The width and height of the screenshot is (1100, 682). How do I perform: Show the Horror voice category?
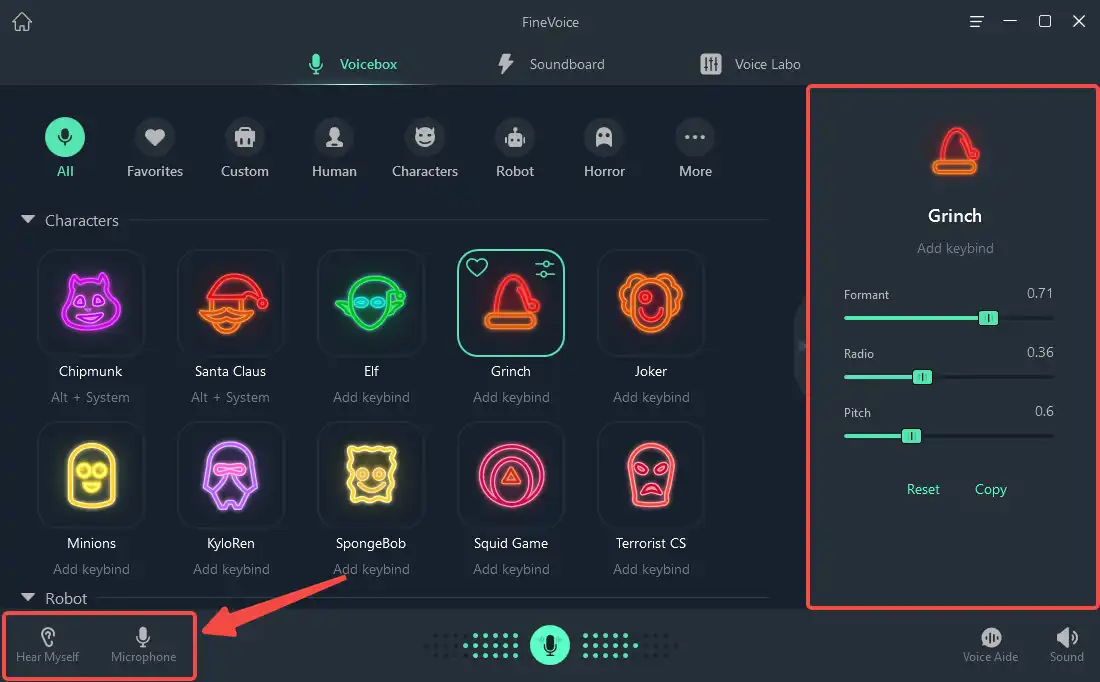click(604, 148)
